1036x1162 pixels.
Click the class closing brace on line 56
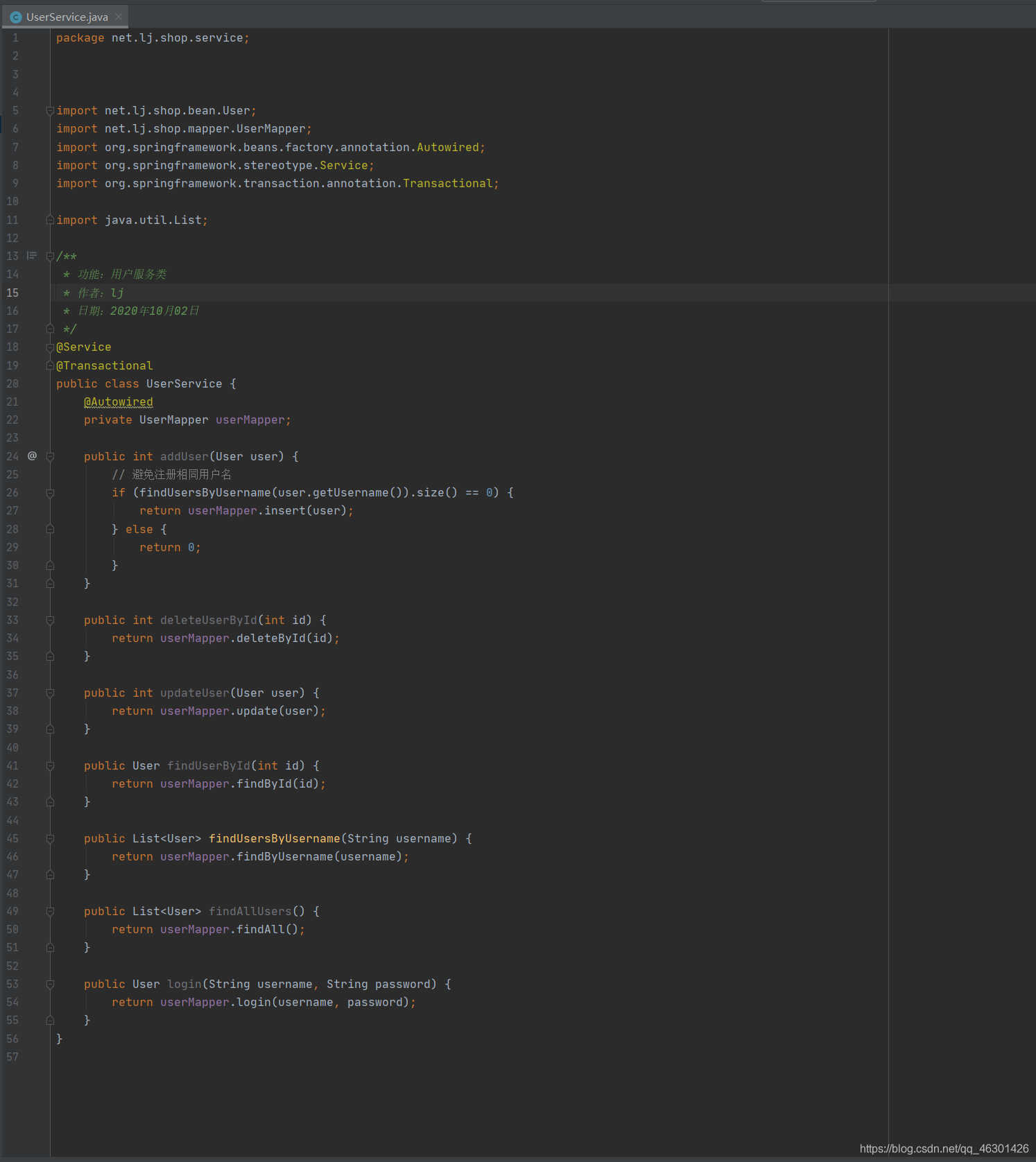click(x=59, y=1039)
